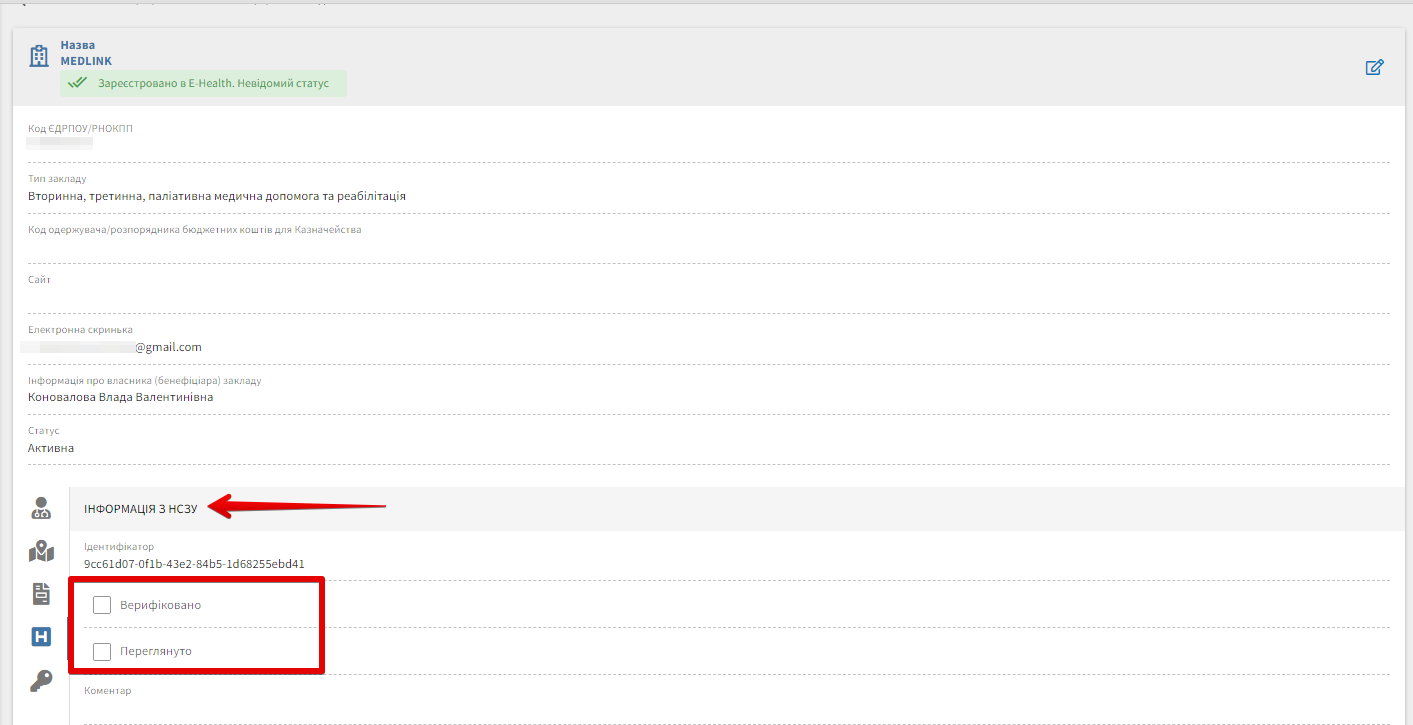This screenshot has width=1413, height=725.
Task: Click the edit pencil icon
Action: [x=1374, y=68]
